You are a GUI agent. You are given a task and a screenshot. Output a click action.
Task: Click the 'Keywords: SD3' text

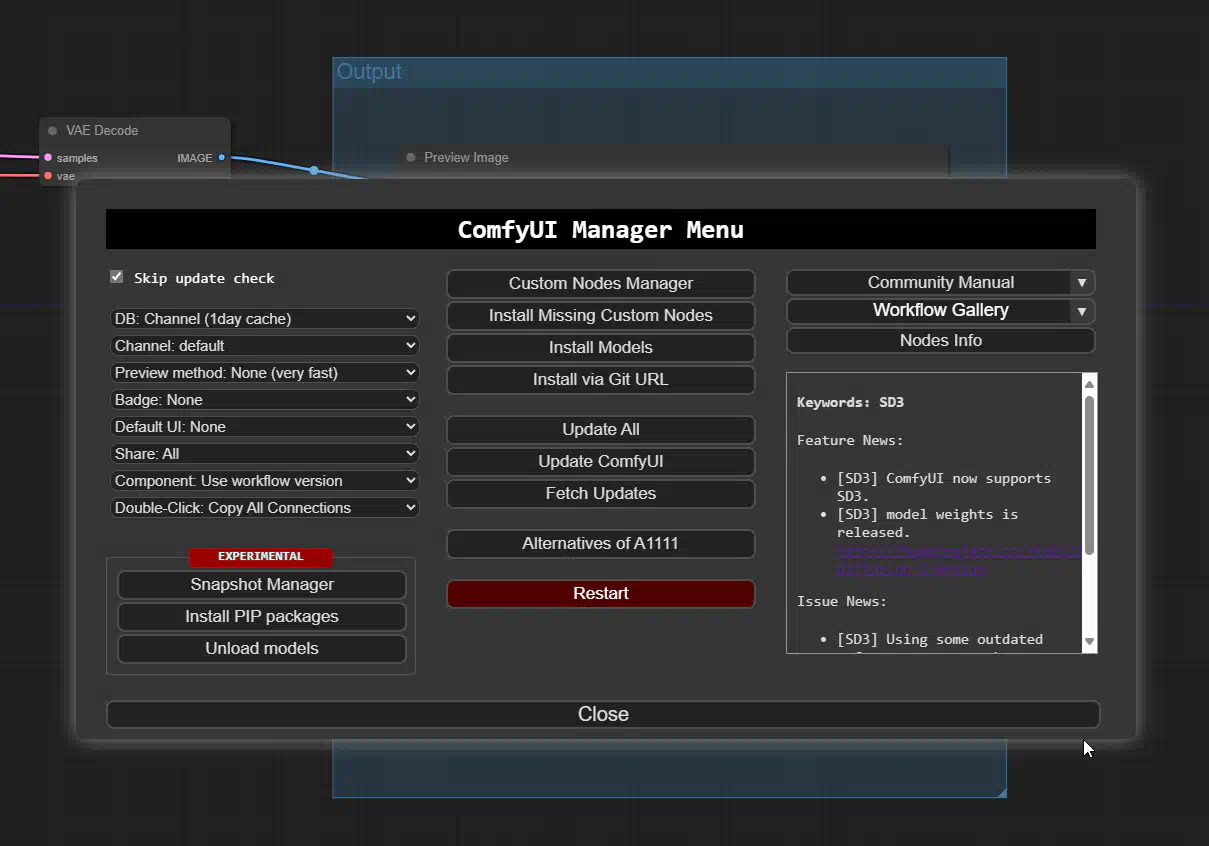[x=850, y=403]
